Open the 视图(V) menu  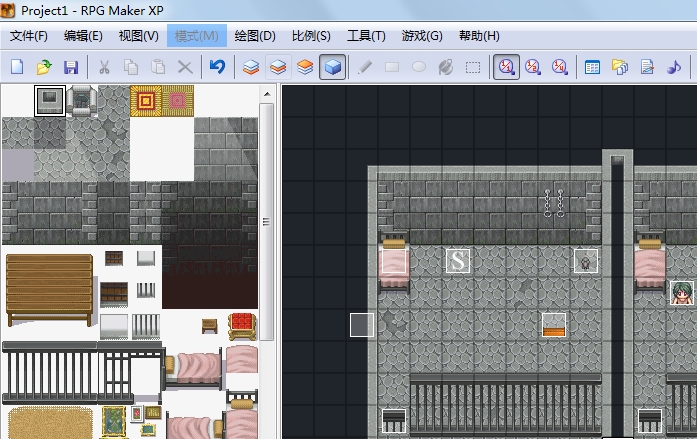click(x=139, y=36)
